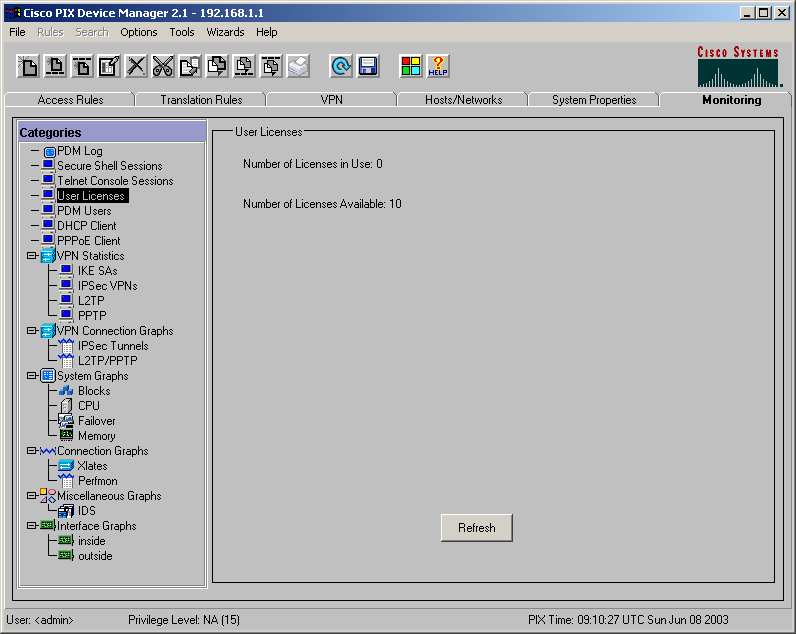Switch to the Hosts/Networks tab
The width and height of the screenshot is (796, 634).
point(463,99)
